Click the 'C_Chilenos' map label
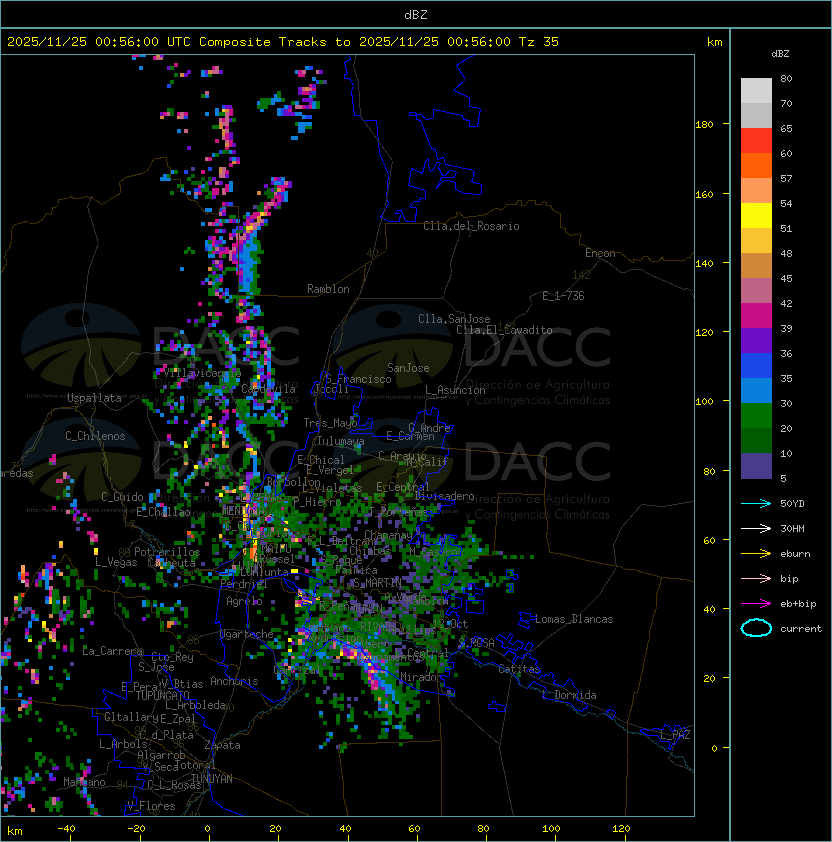Viewport: 832px width, 842px height. point(95,436)
